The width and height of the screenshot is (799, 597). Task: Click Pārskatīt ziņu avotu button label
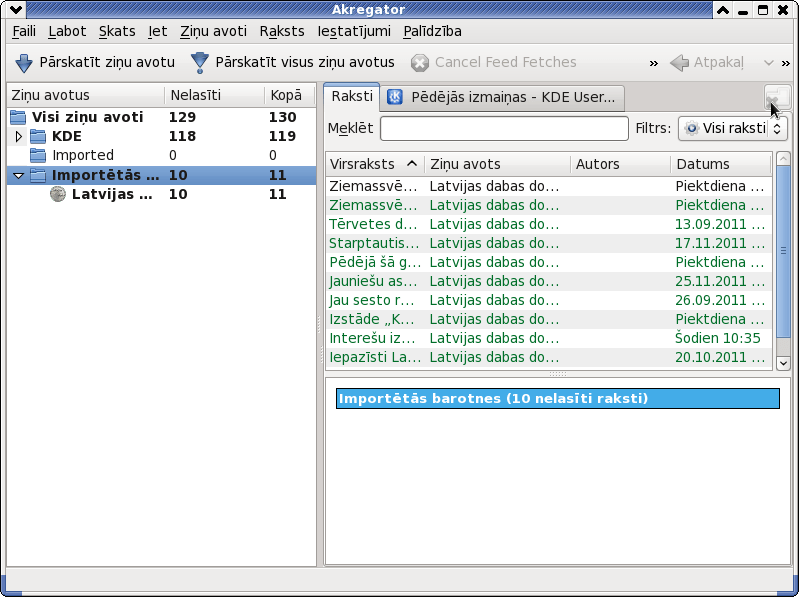(x=107, y=62)
